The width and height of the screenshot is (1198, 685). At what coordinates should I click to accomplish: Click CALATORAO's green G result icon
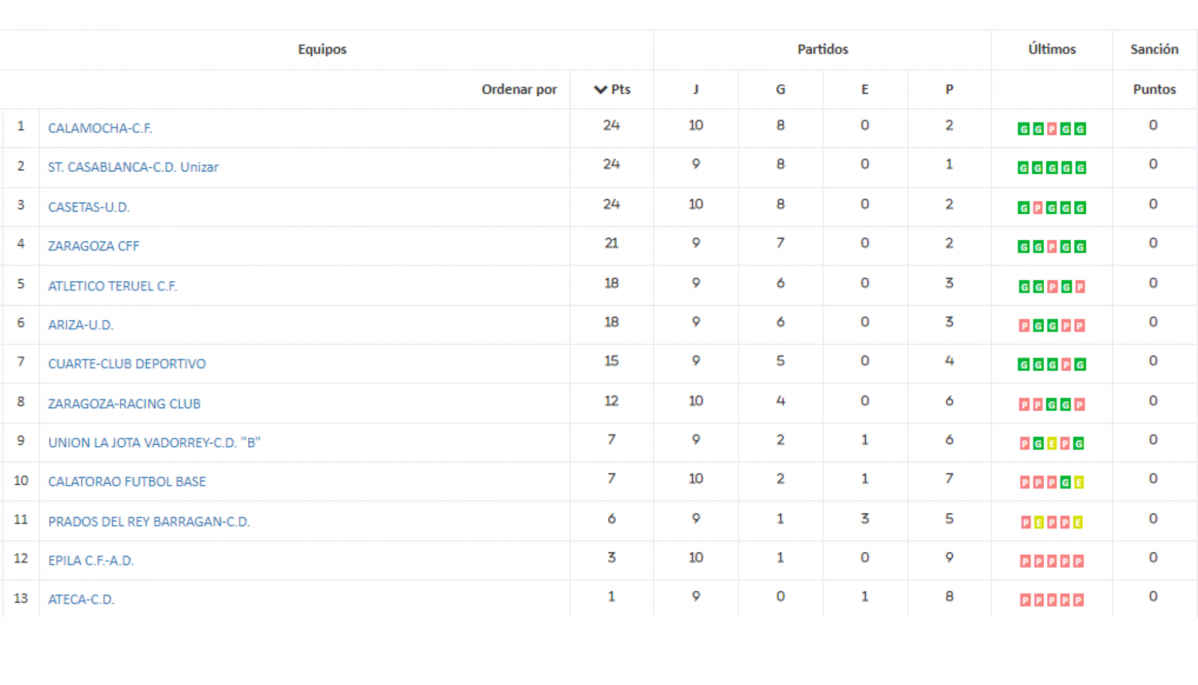[1065, 483]
